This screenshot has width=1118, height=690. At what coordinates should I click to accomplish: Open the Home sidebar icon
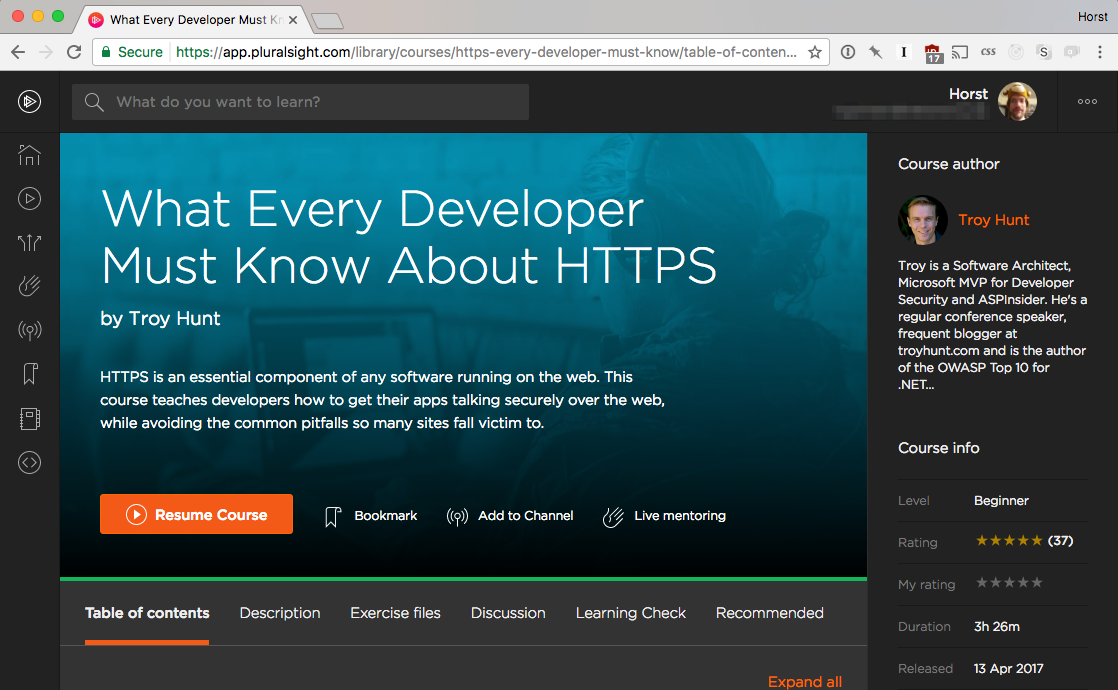(x=29, y=155)
